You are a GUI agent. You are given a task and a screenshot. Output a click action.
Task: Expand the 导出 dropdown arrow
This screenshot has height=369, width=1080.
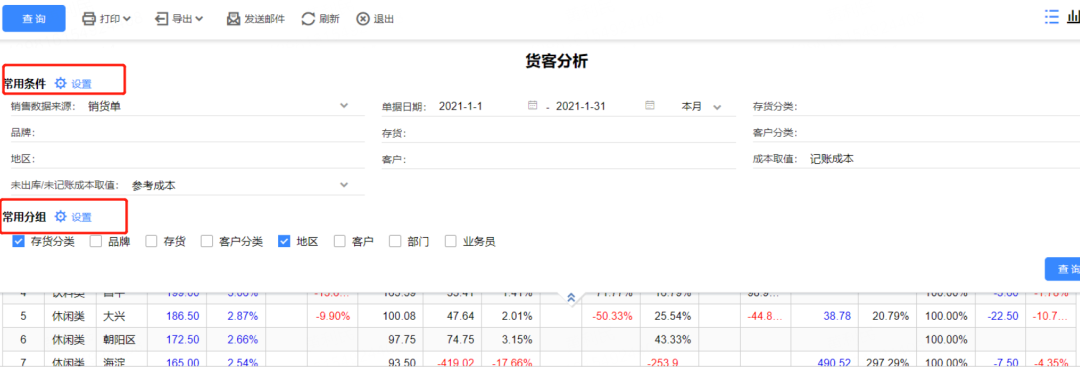[x=199, y=19]
